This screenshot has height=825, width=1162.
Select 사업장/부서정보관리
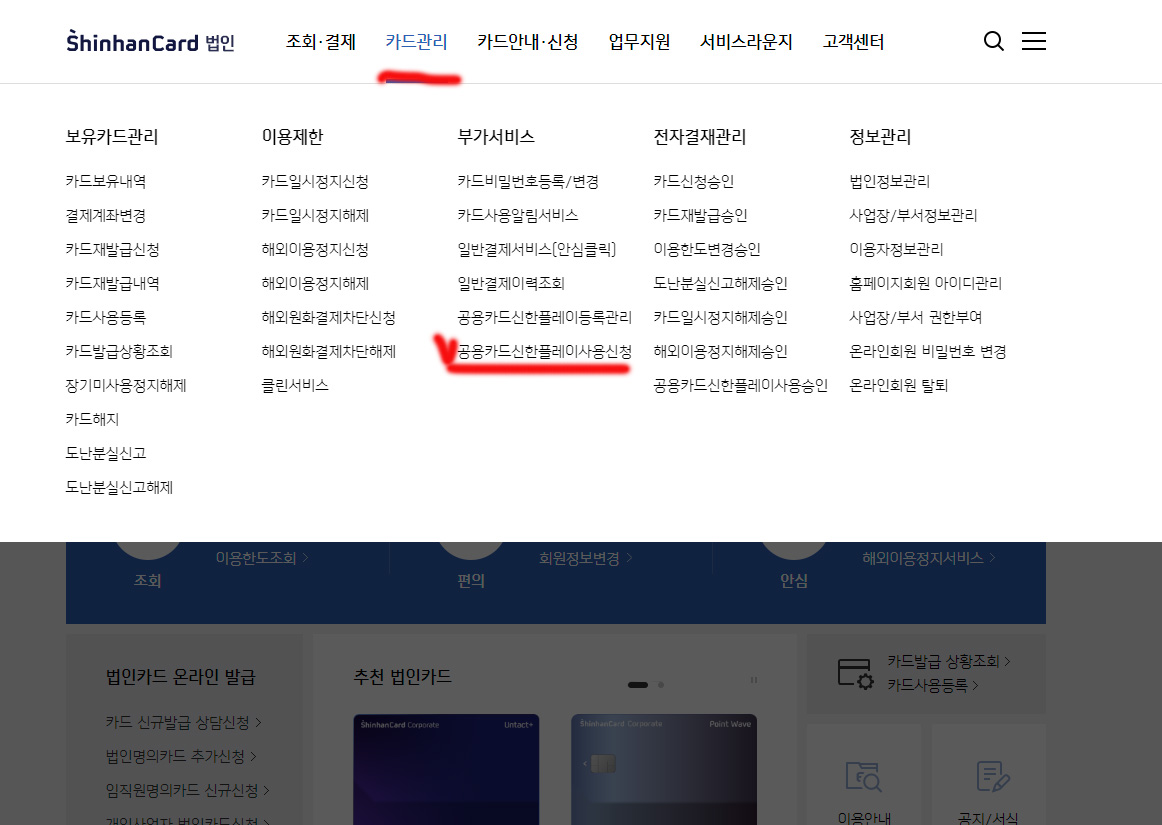(913, 215)
